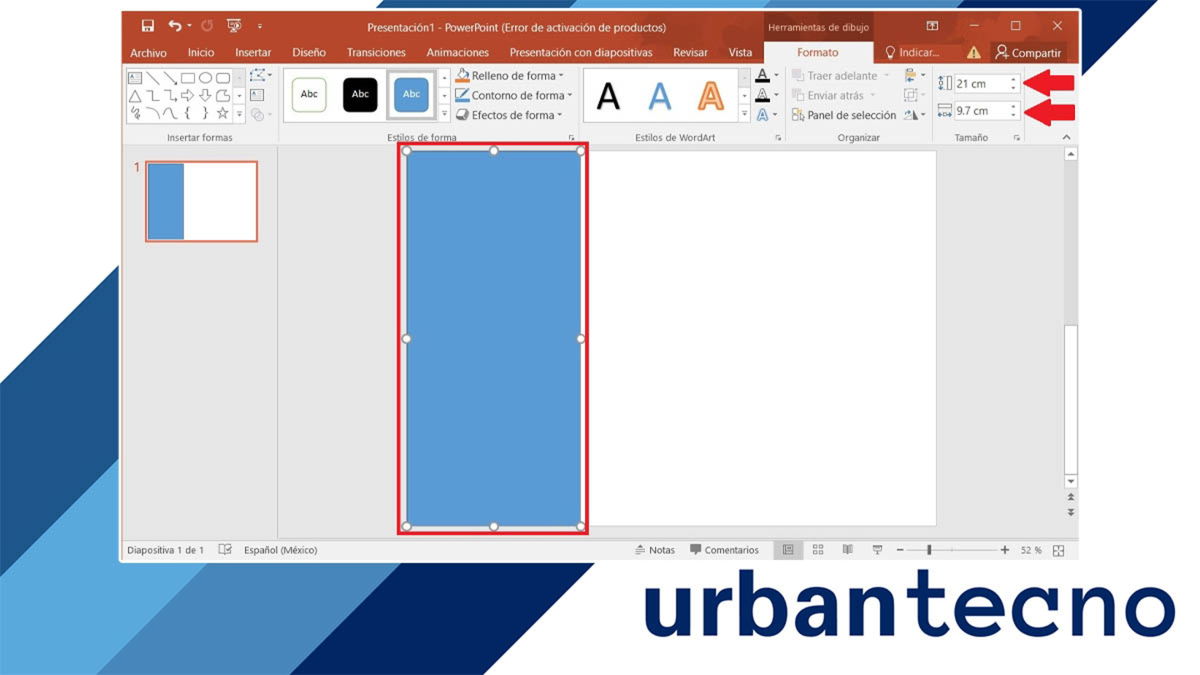Image resolution: width=1200 pixels, height=675 pixels.
Task: Select the oval shape tool
Action: coord(206,77)
